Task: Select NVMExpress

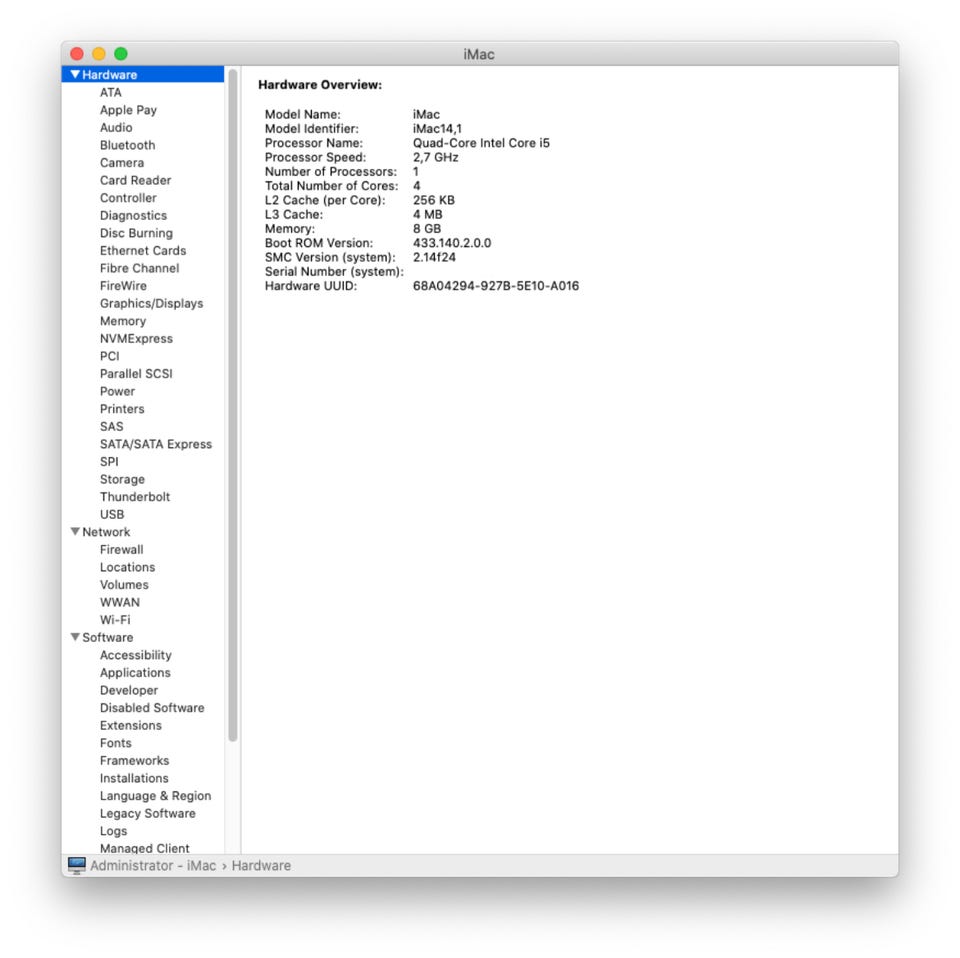Action: pyautogui.click(x=136, y=339)
